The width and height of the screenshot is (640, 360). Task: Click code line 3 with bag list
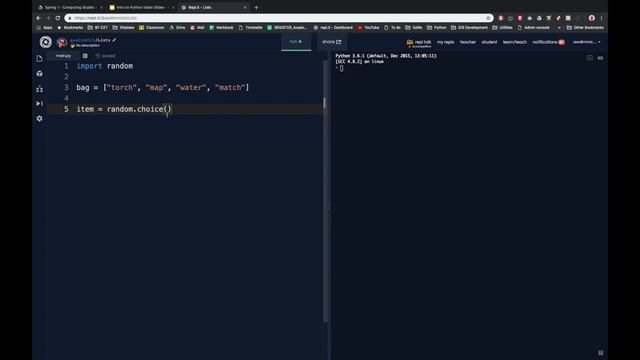162,87
